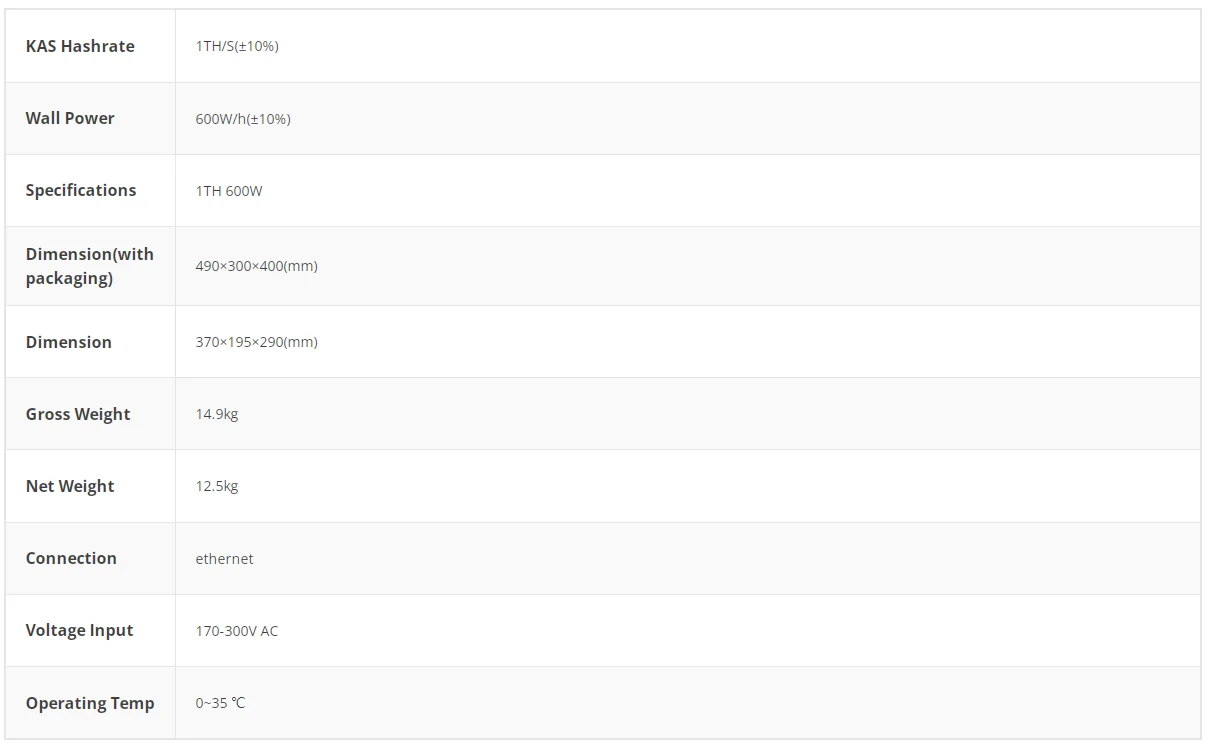Select the 12.5kg net weight value
This screenshot has height=751, width=1208.
pyautogui.click(x=217, y=486)
